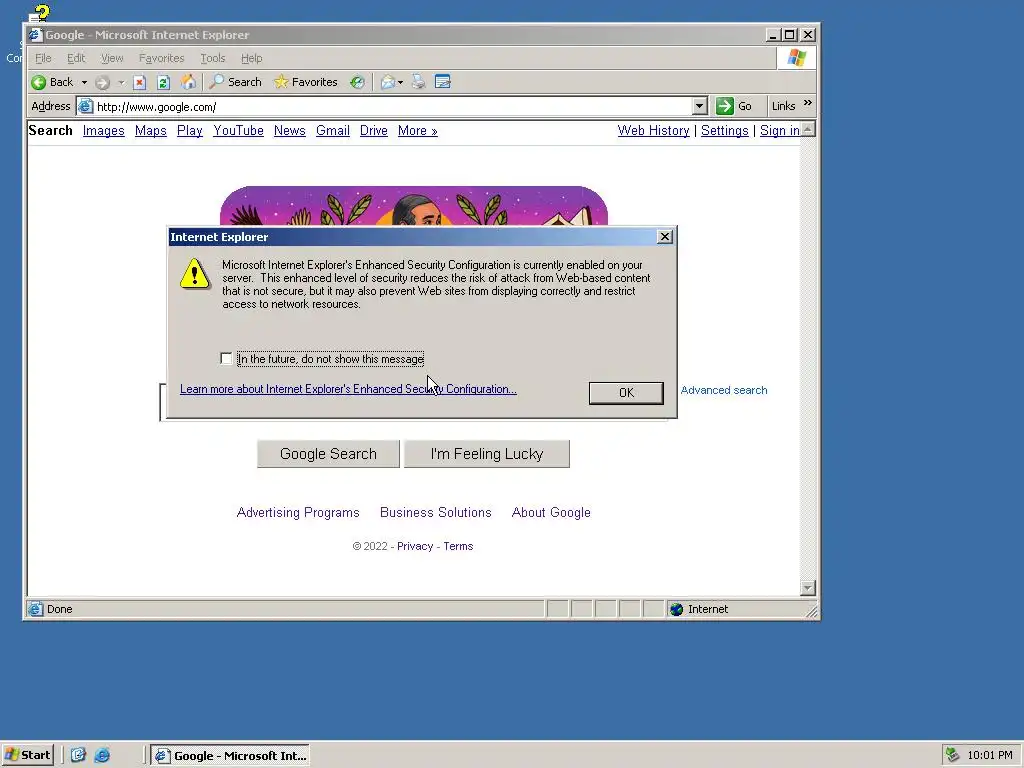Expand the Back button history dropdown
The height and width of the screenshot is (768, 1024).
84,82
